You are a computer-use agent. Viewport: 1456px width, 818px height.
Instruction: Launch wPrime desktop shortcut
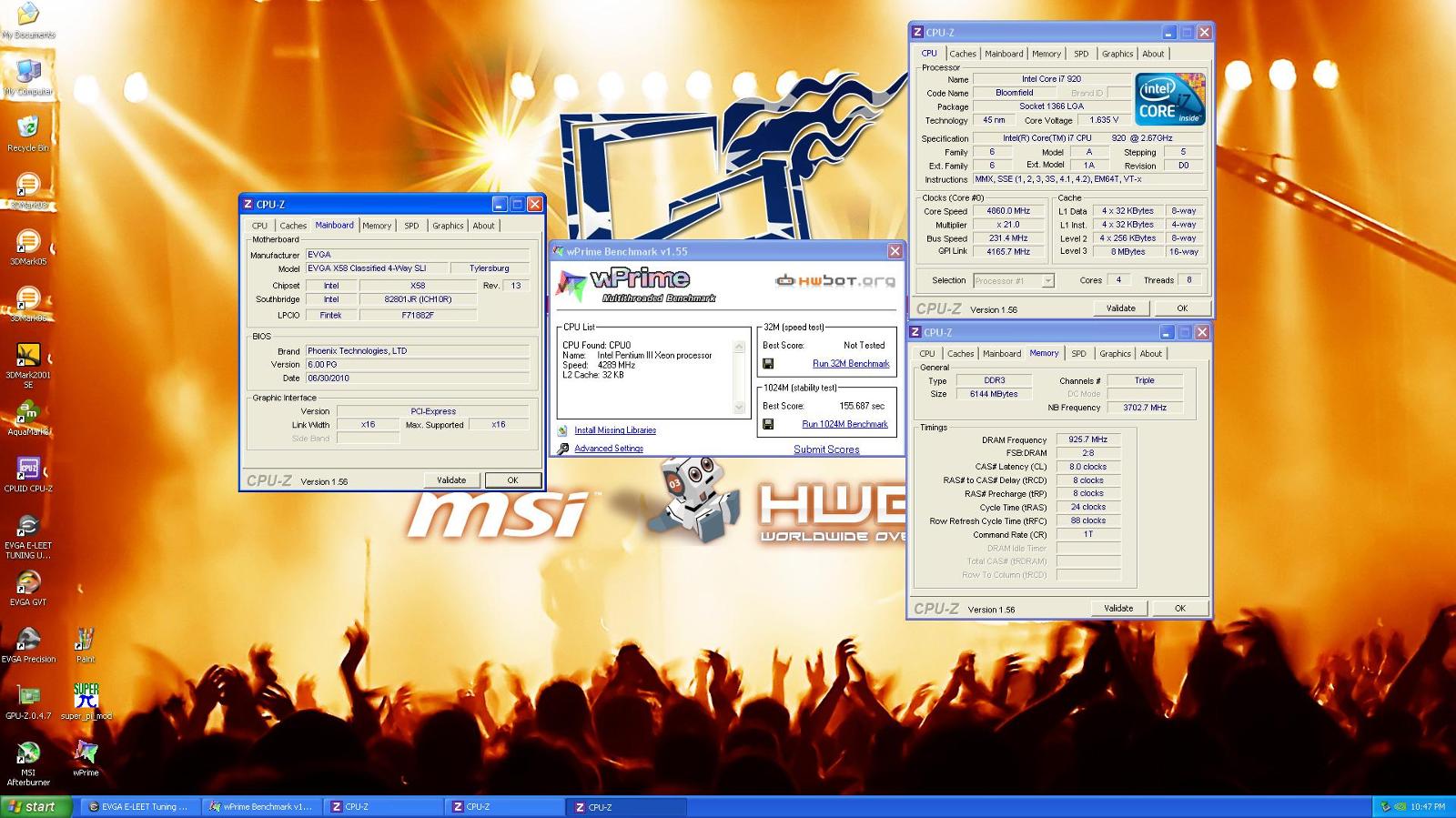tap(86, 758)
